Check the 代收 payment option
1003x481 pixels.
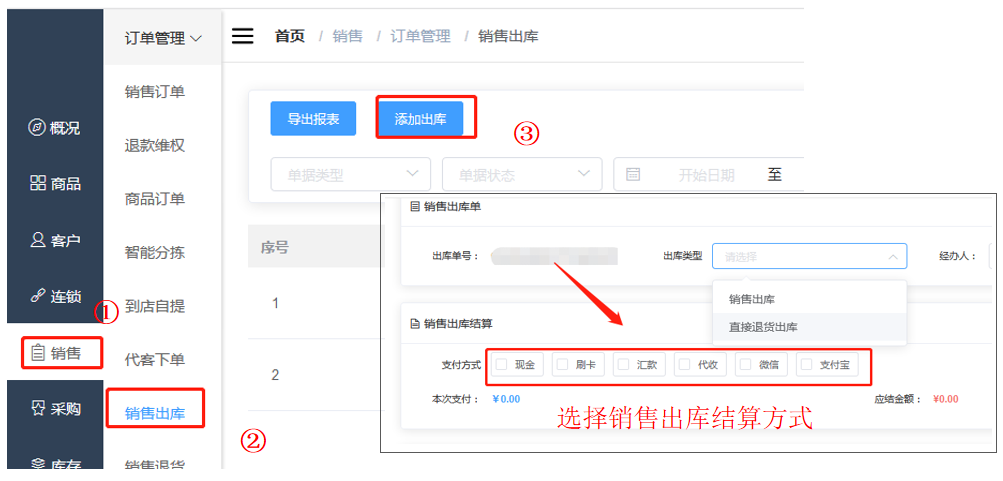[700, 365]
